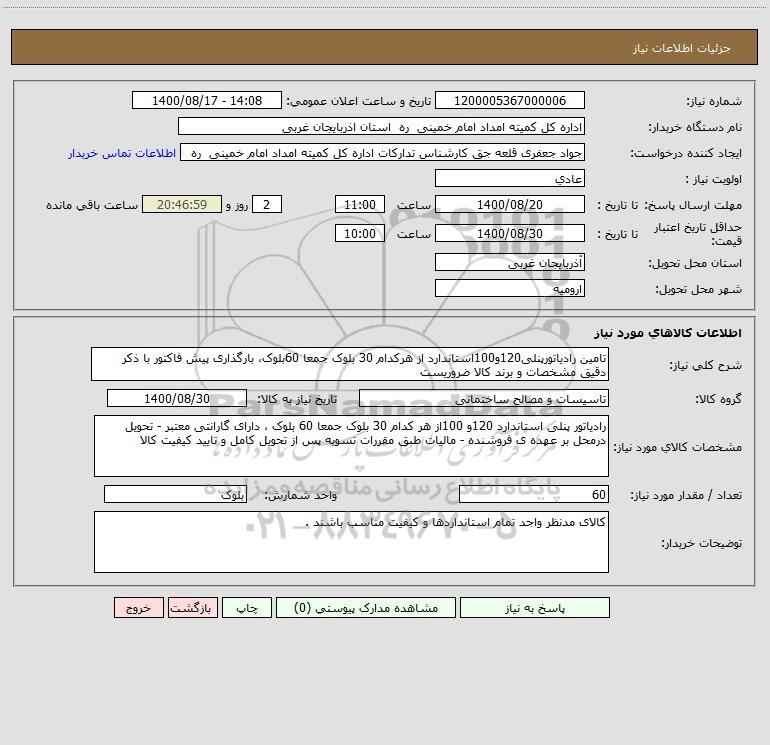770x745 pixels.
Task: Click response deadline time 11:00
Action: point(359,204)
